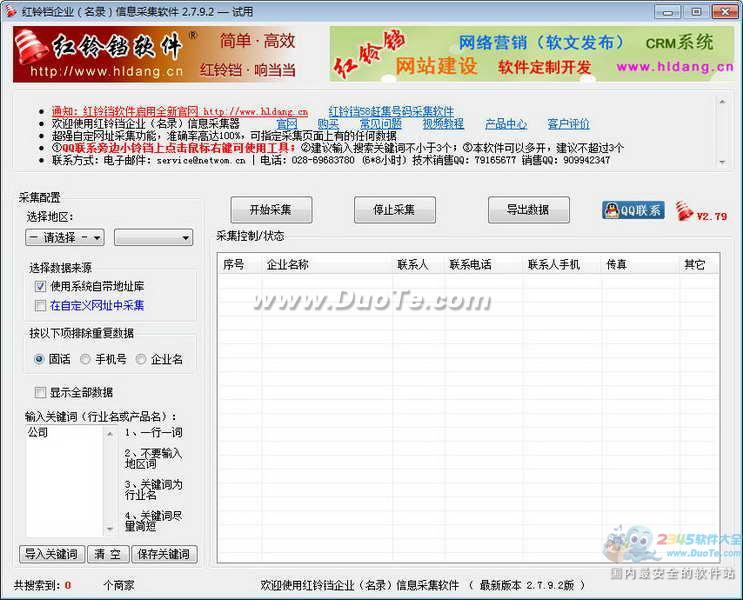Click the 清 空 button

click(108, 554)
